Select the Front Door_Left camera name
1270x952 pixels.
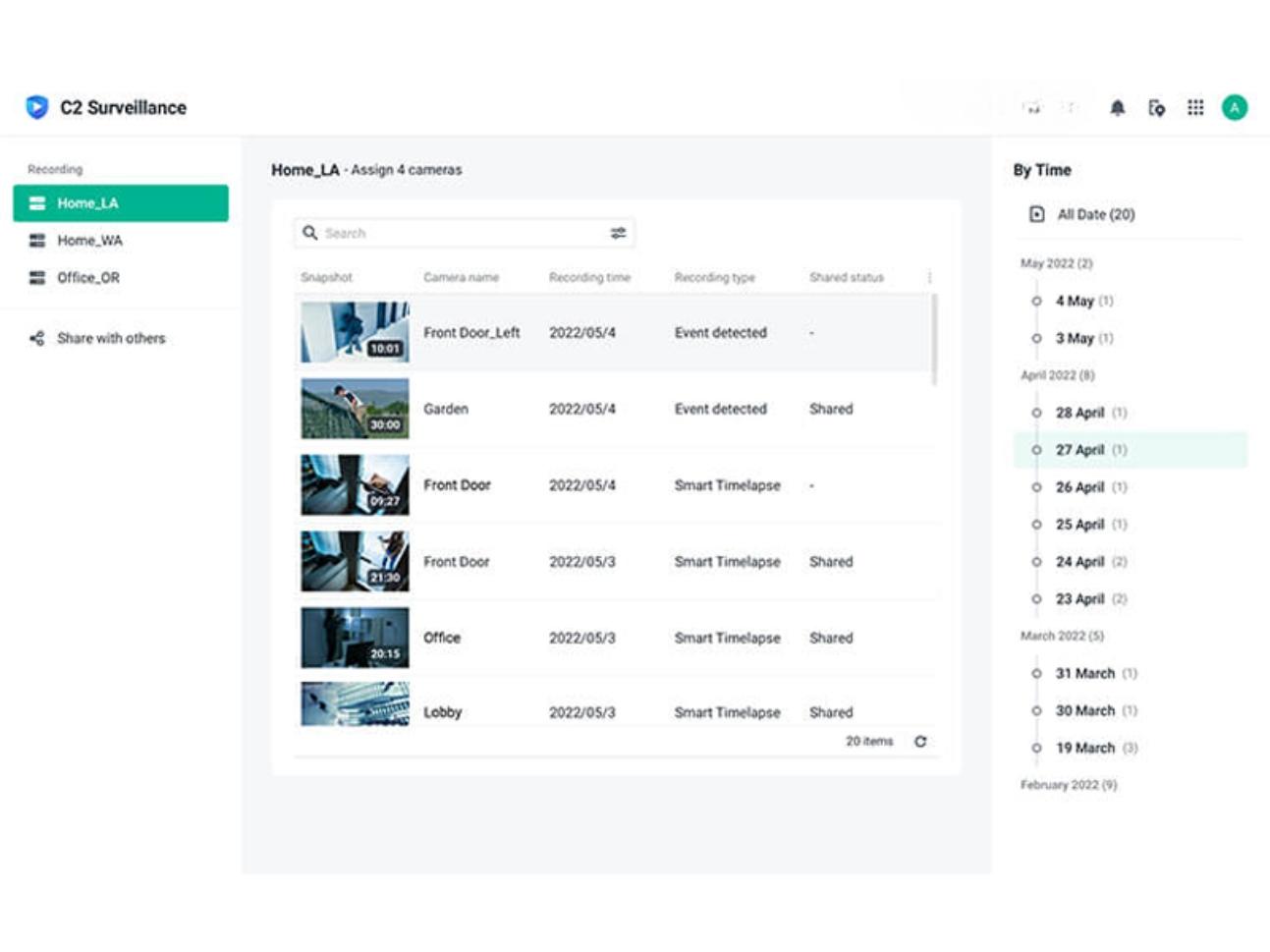pyautogui.click(x=471, y=333)
